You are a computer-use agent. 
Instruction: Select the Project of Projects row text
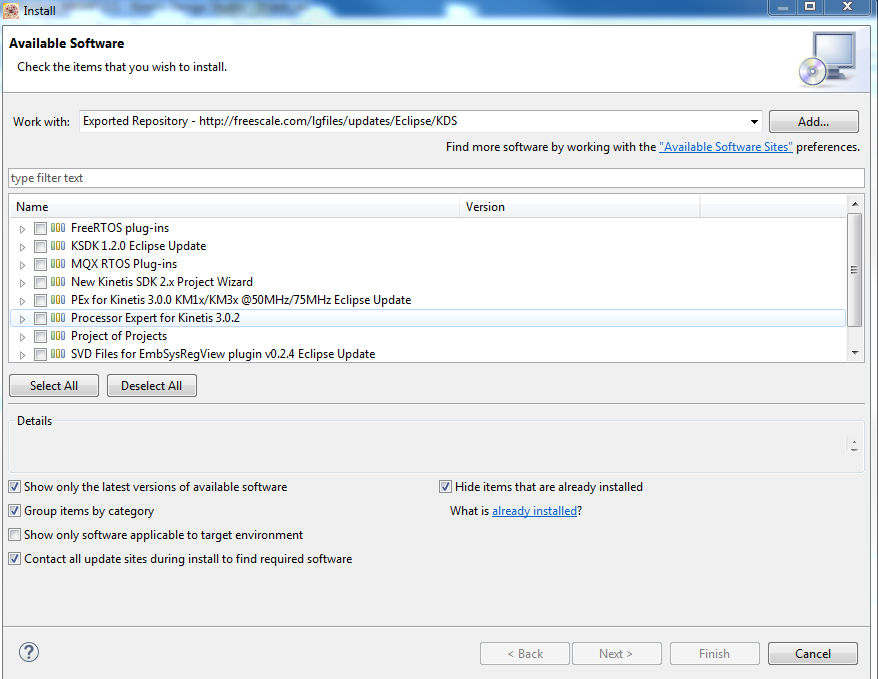tap(119, 336)
